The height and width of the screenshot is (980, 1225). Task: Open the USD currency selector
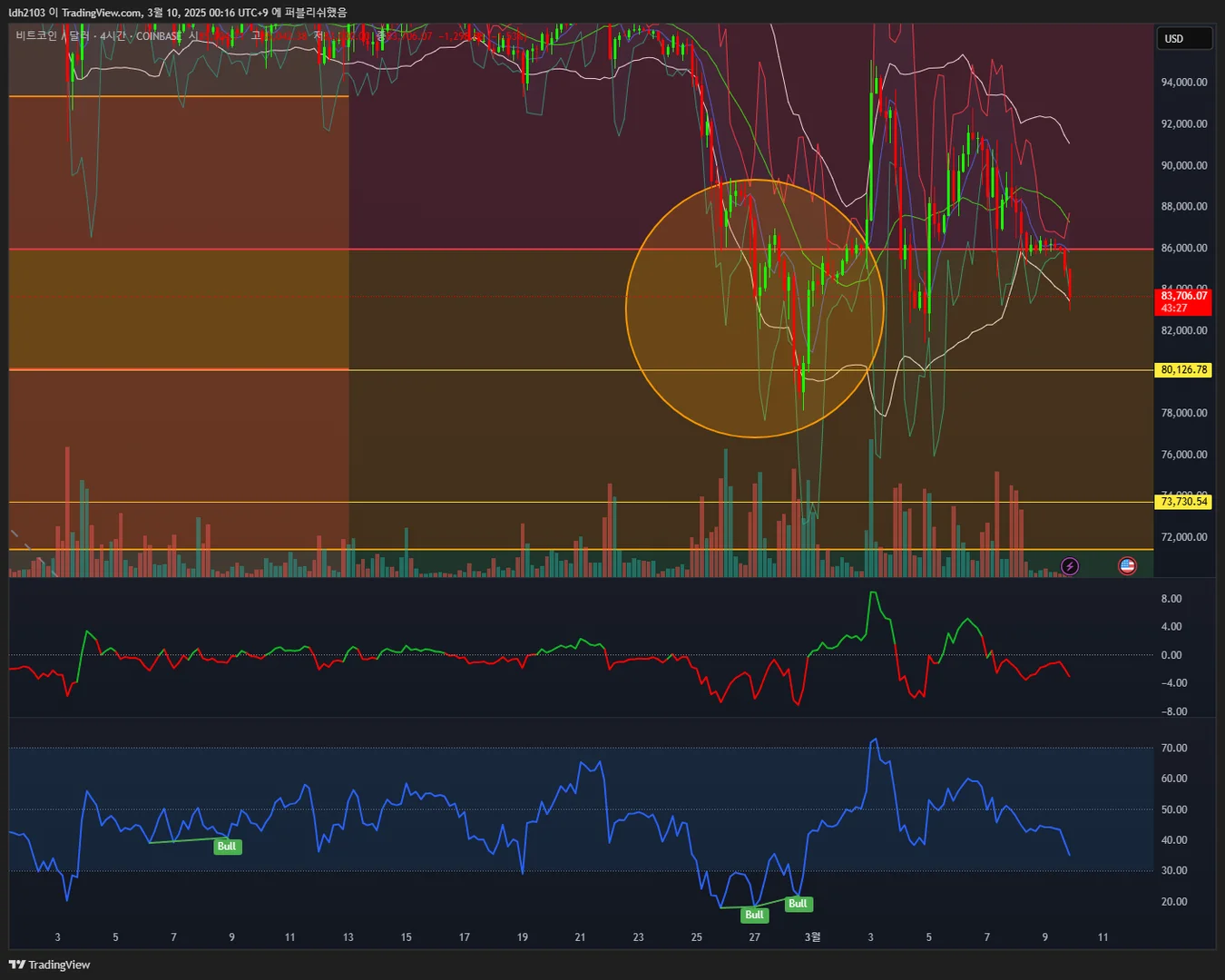[x=1184, y=39]
